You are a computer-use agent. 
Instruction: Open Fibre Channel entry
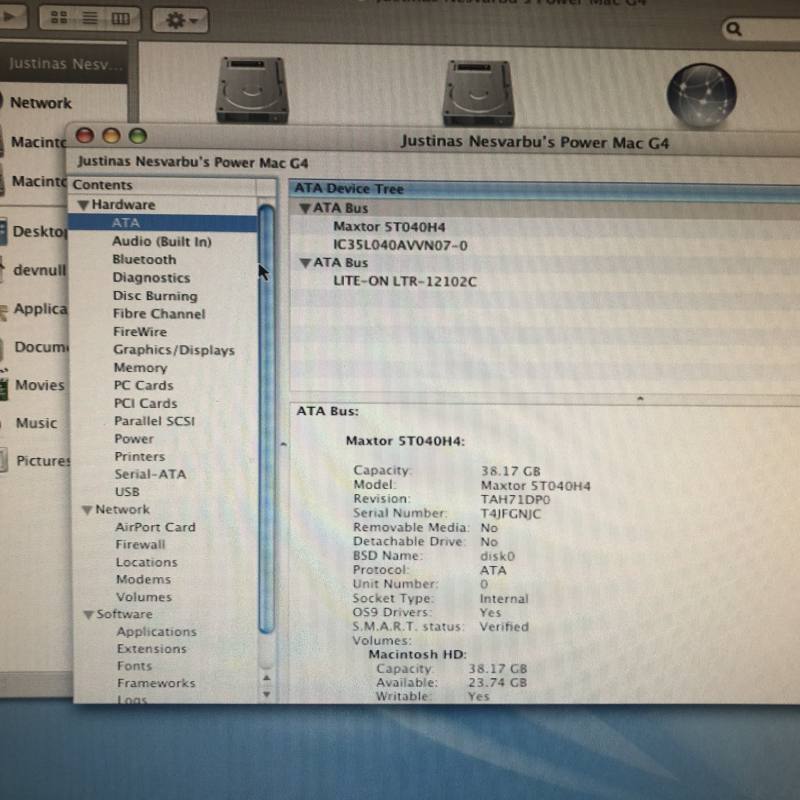(159, 314)
